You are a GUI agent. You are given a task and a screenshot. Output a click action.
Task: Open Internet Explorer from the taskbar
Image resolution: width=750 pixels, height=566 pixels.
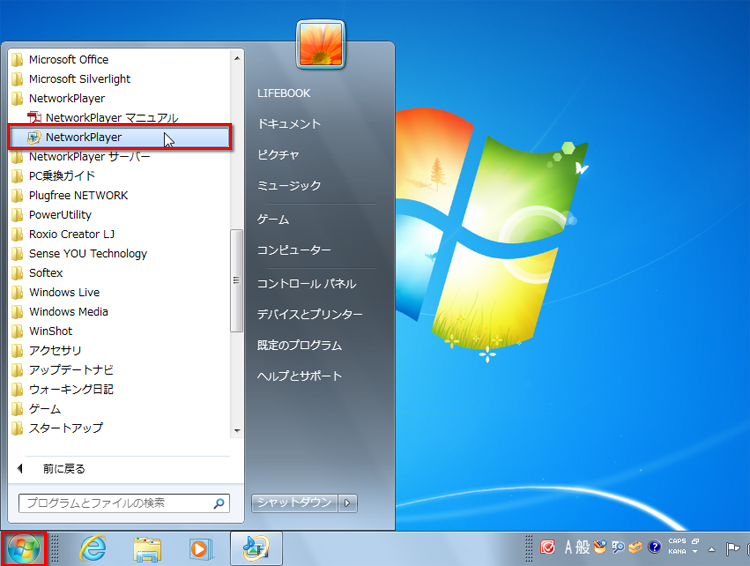pyautogui.click(x=93, y=549)
